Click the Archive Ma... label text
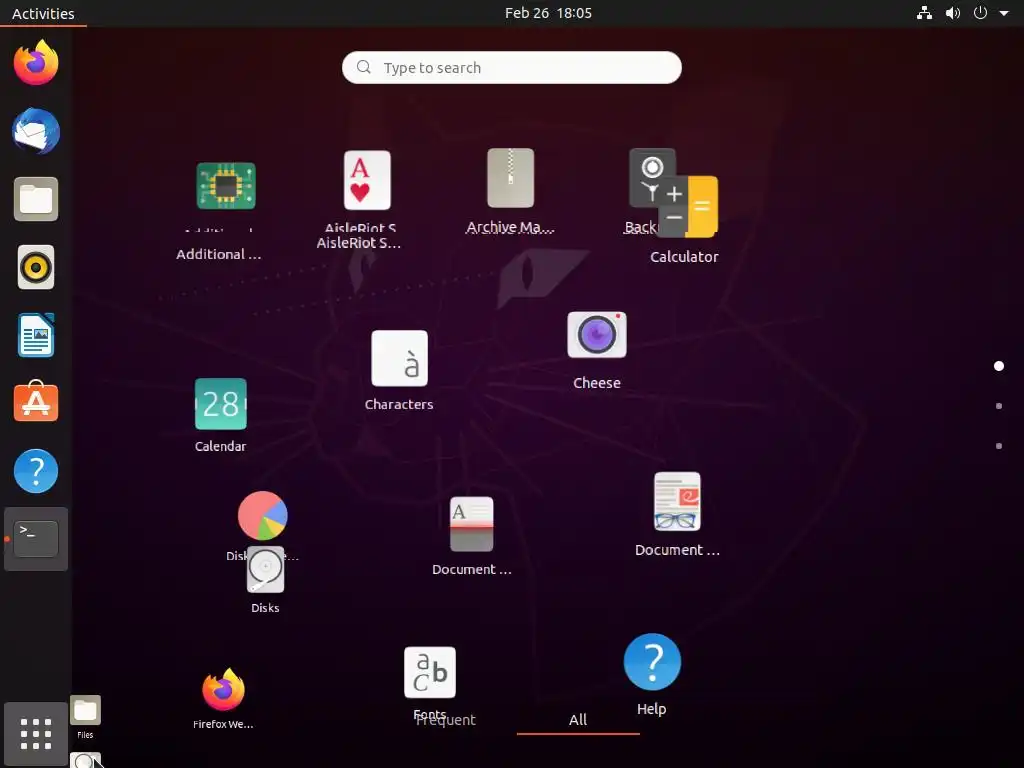The height and width of the screenshot is (768, 1024). [510, 227]
